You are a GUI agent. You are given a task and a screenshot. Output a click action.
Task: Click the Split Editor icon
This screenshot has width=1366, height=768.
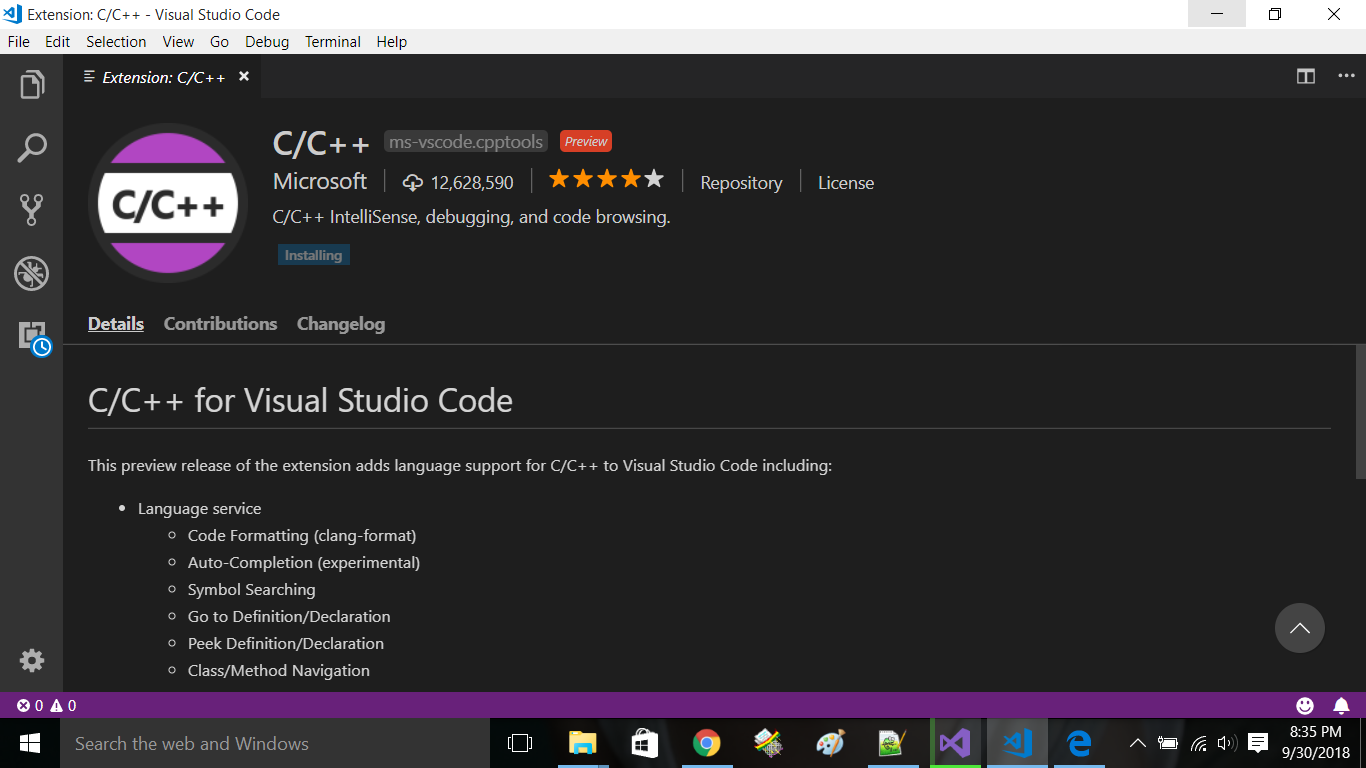click(1306, 77)
